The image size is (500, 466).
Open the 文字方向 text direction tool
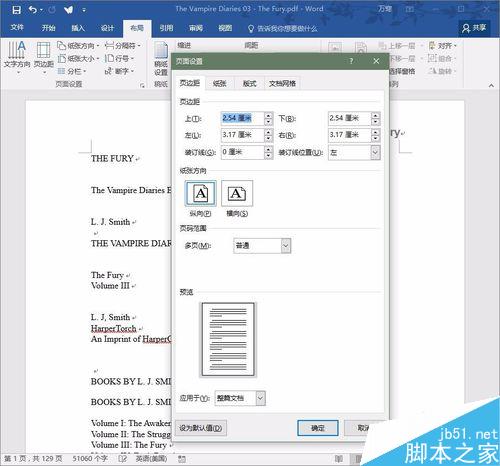click(x=17, y=56)
